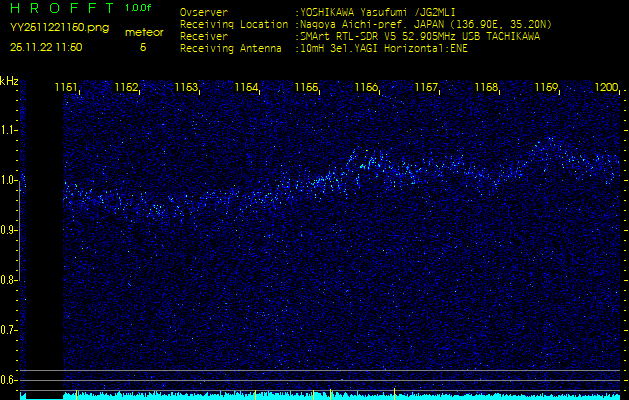Click the 0.8 kHz frequency axis label

pyautogui.click(x=9, y=280)
